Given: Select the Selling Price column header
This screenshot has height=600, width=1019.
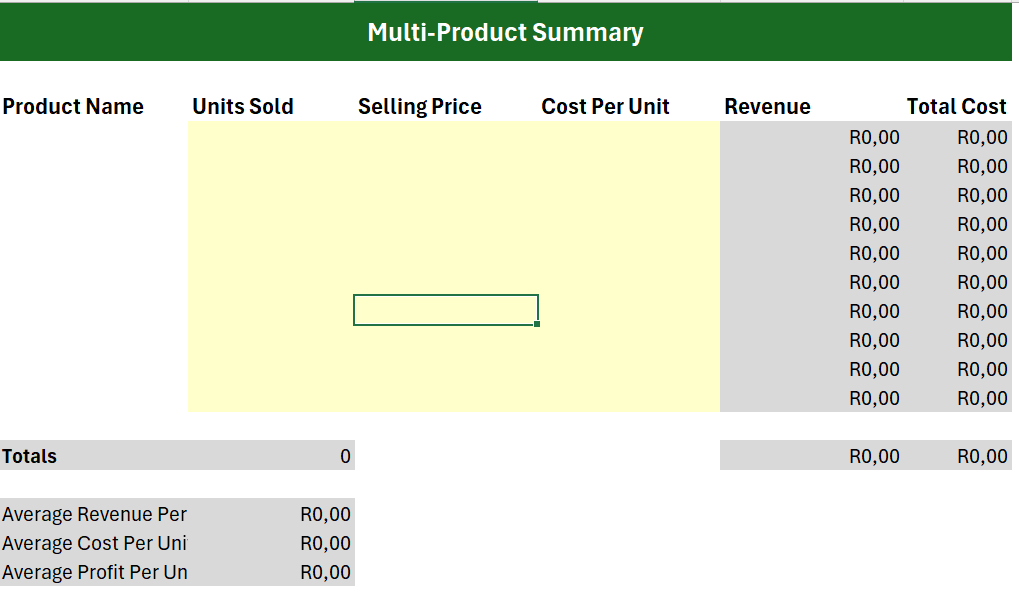Looking at the screenshot, I should (419, 106).
